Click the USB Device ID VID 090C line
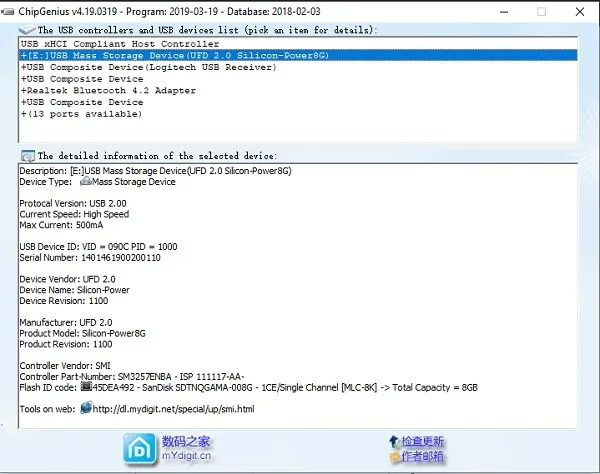 pyautogui.click(x=98, y=247)
